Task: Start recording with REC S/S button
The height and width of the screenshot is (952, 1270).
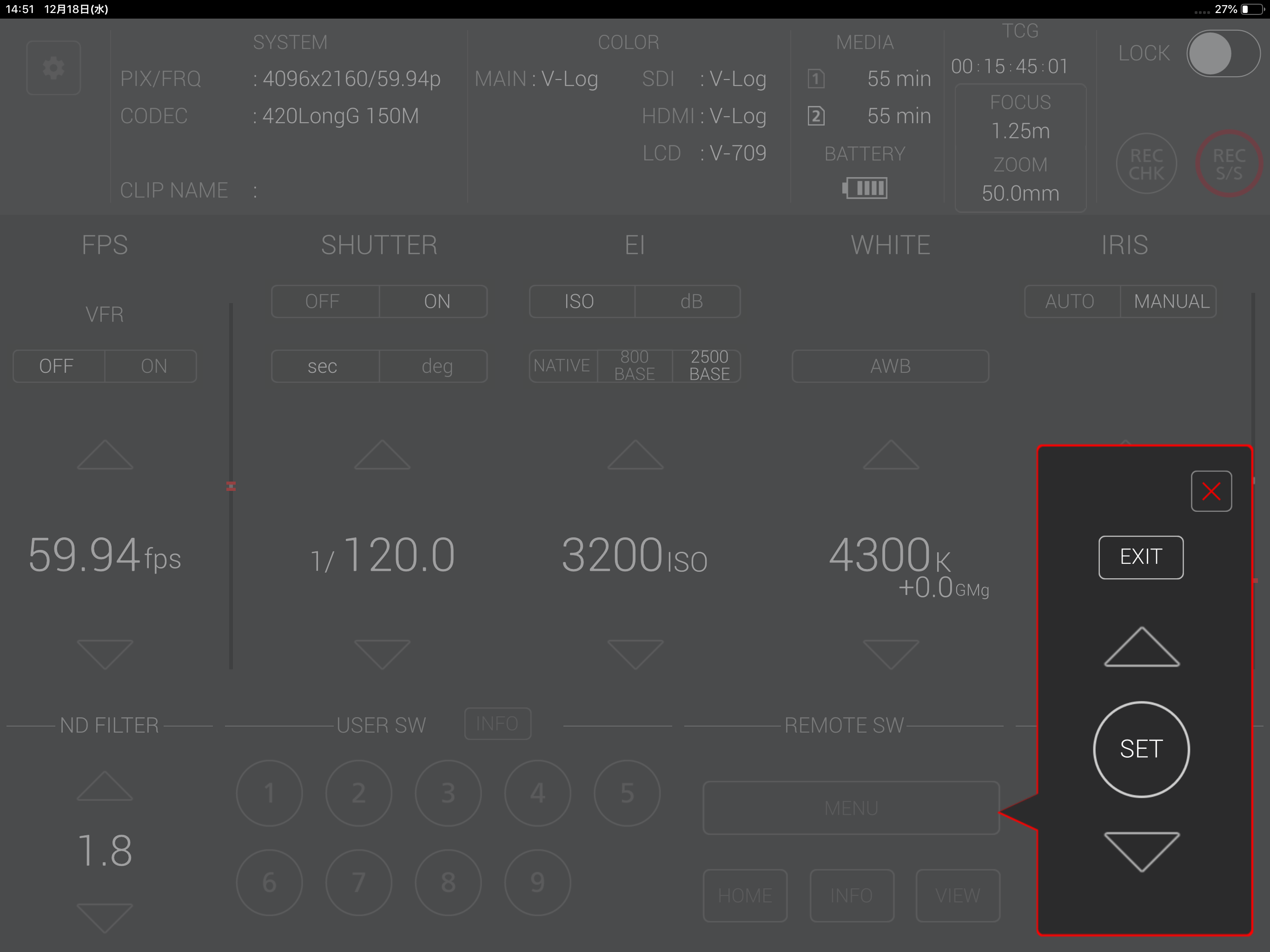Action: (1229, 164)
